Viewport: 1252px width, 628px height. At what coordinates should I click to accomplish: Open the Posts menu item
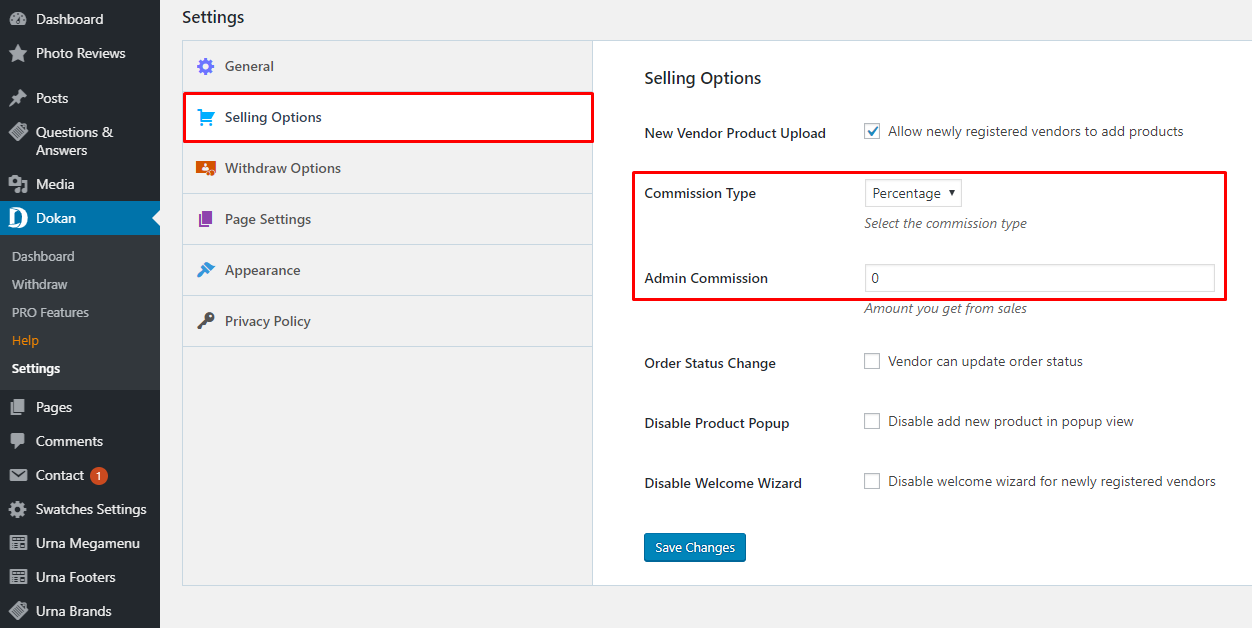click(80, 98)
